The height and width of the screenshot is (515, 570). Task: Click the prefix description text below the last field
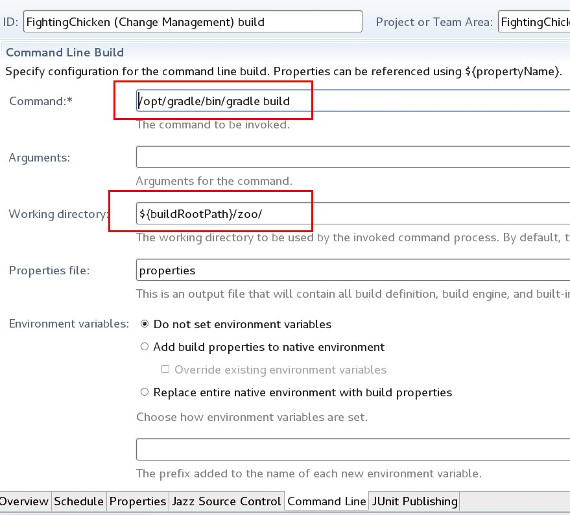[309, 473]
